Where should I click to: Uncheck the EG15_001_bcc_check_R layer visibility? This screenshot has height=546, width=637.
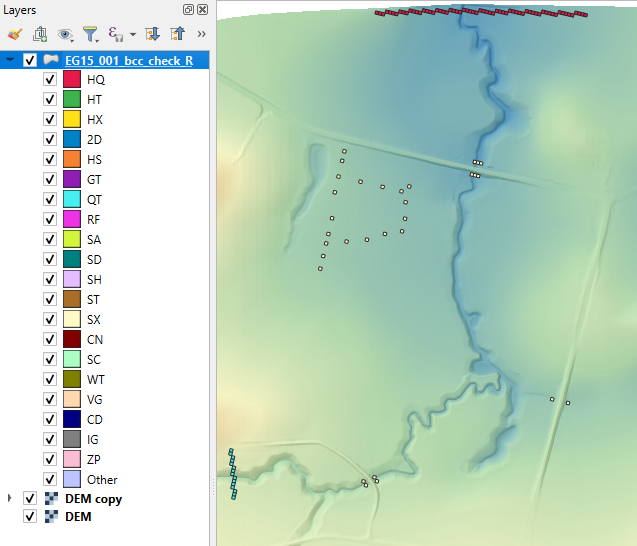point(30,60)
